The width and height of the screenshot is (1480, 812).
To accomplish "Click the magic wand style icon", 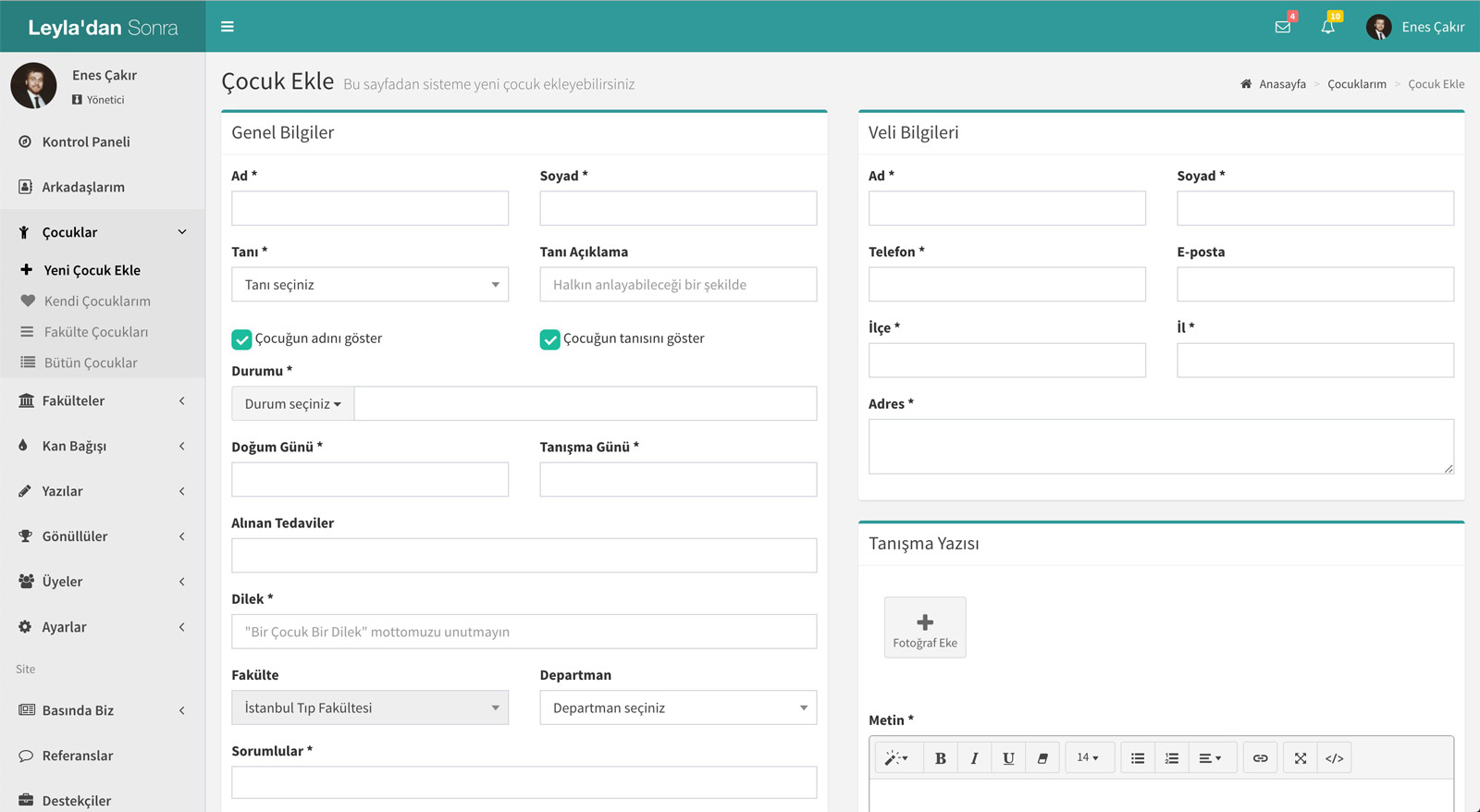I will (896, 758).
